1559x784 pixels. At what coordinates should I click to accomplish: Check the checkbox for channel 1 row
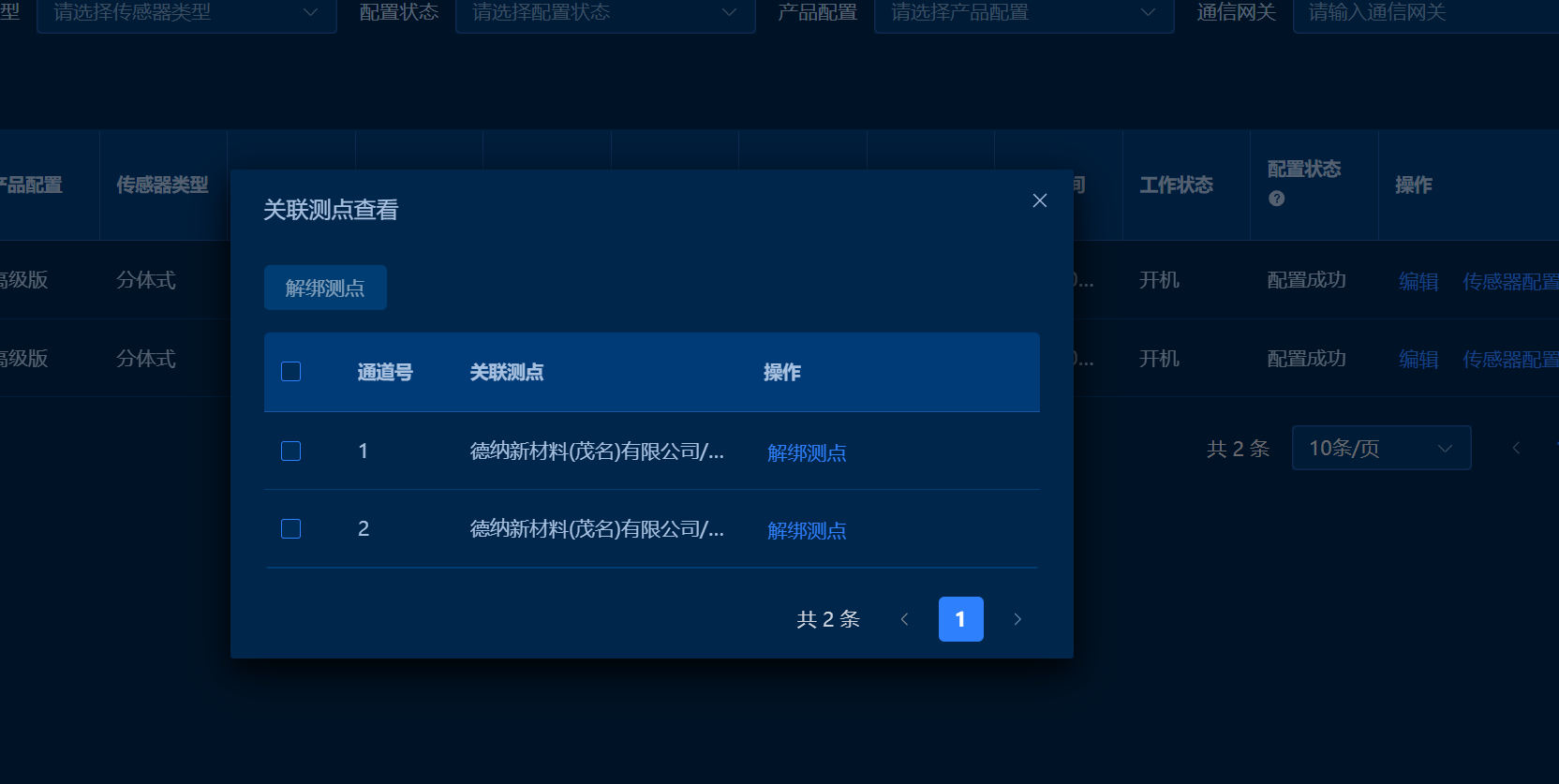click(x=291, y=451)
